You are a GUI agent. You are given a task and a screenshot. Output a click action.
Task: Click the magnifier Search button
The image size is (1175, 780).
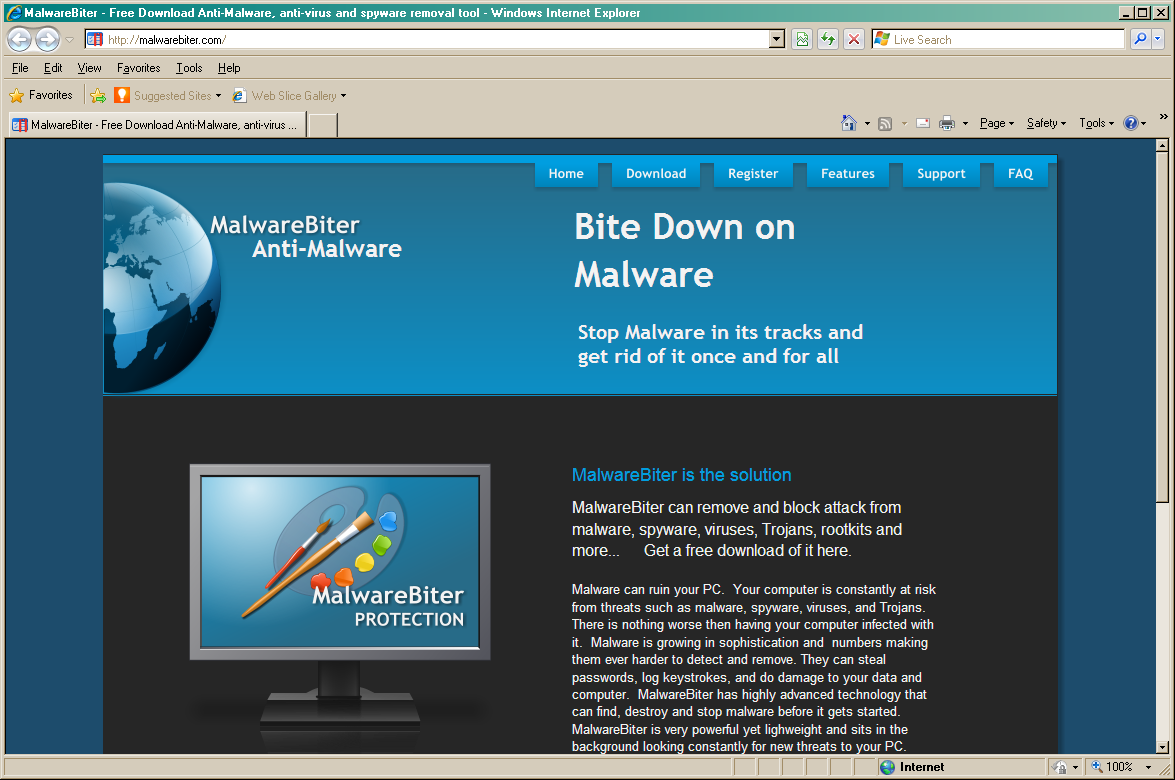(1140, 39)
